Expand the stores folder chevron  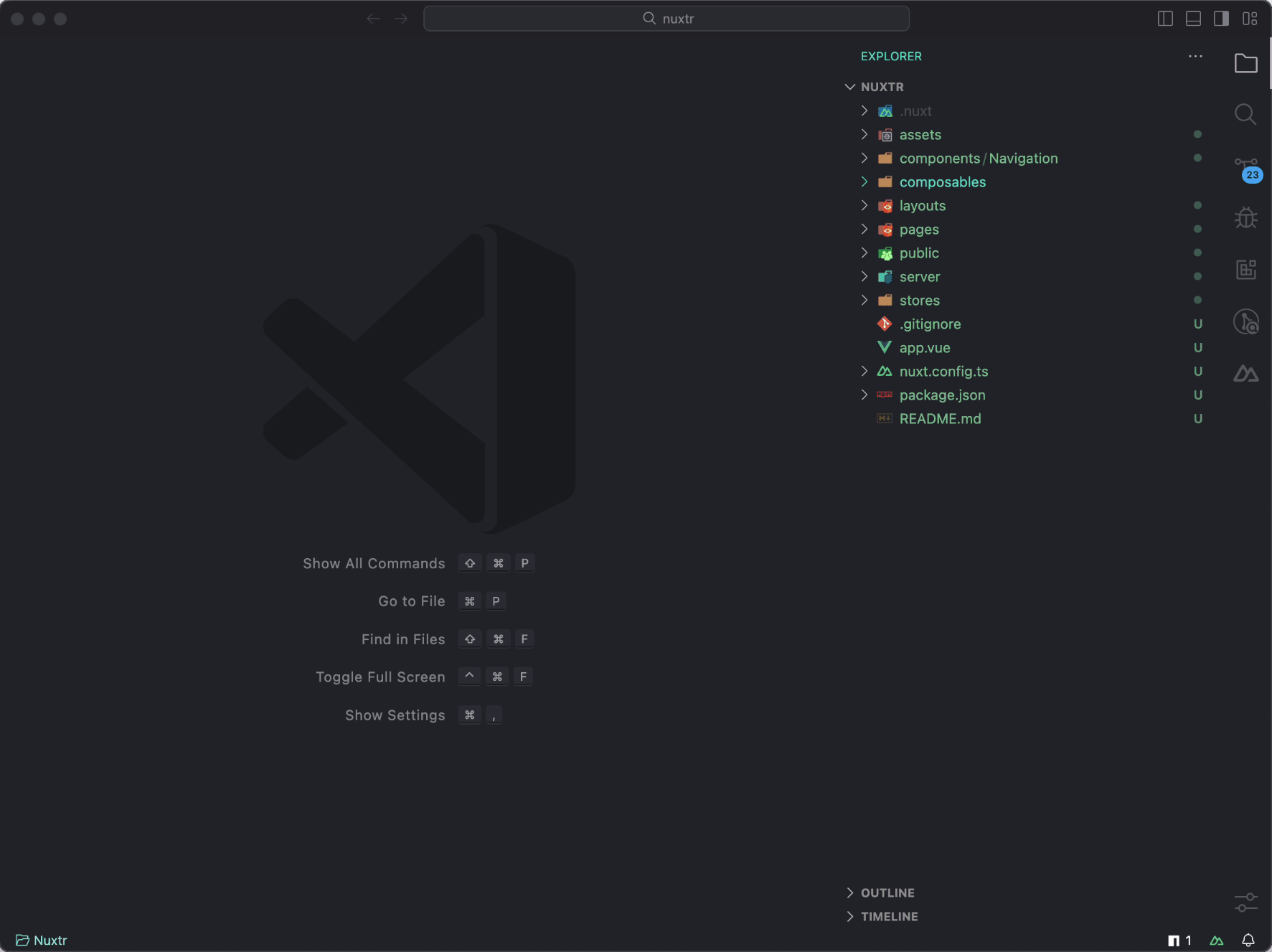865,300
